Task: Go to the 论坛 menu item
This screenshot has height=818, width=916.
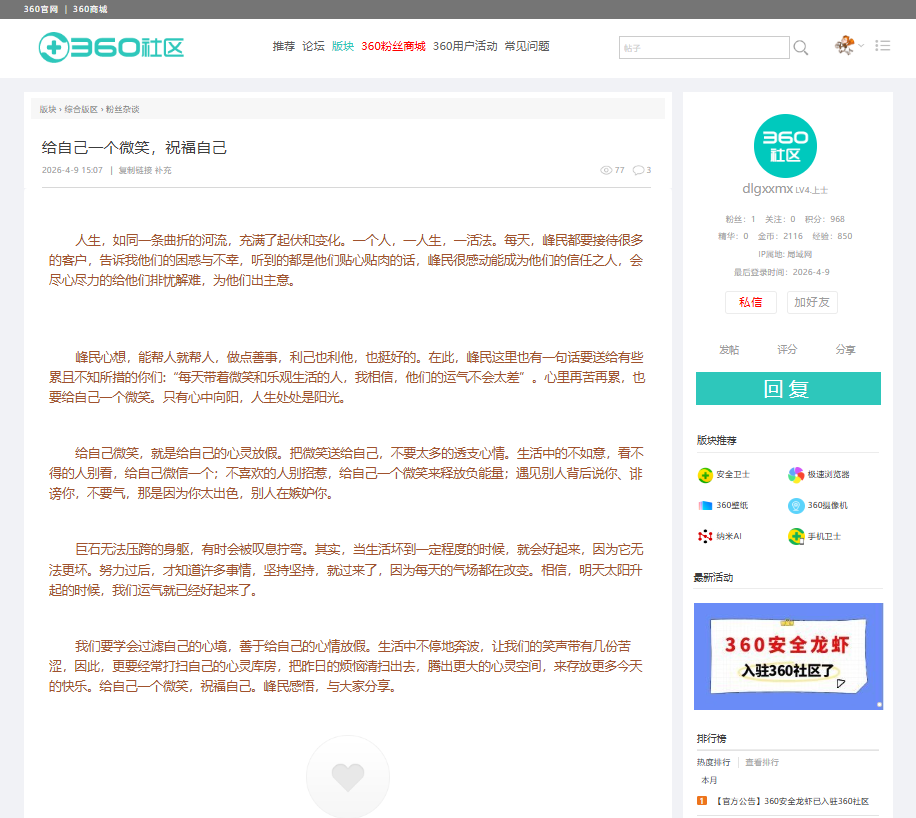Action: (x=313, y=46)
